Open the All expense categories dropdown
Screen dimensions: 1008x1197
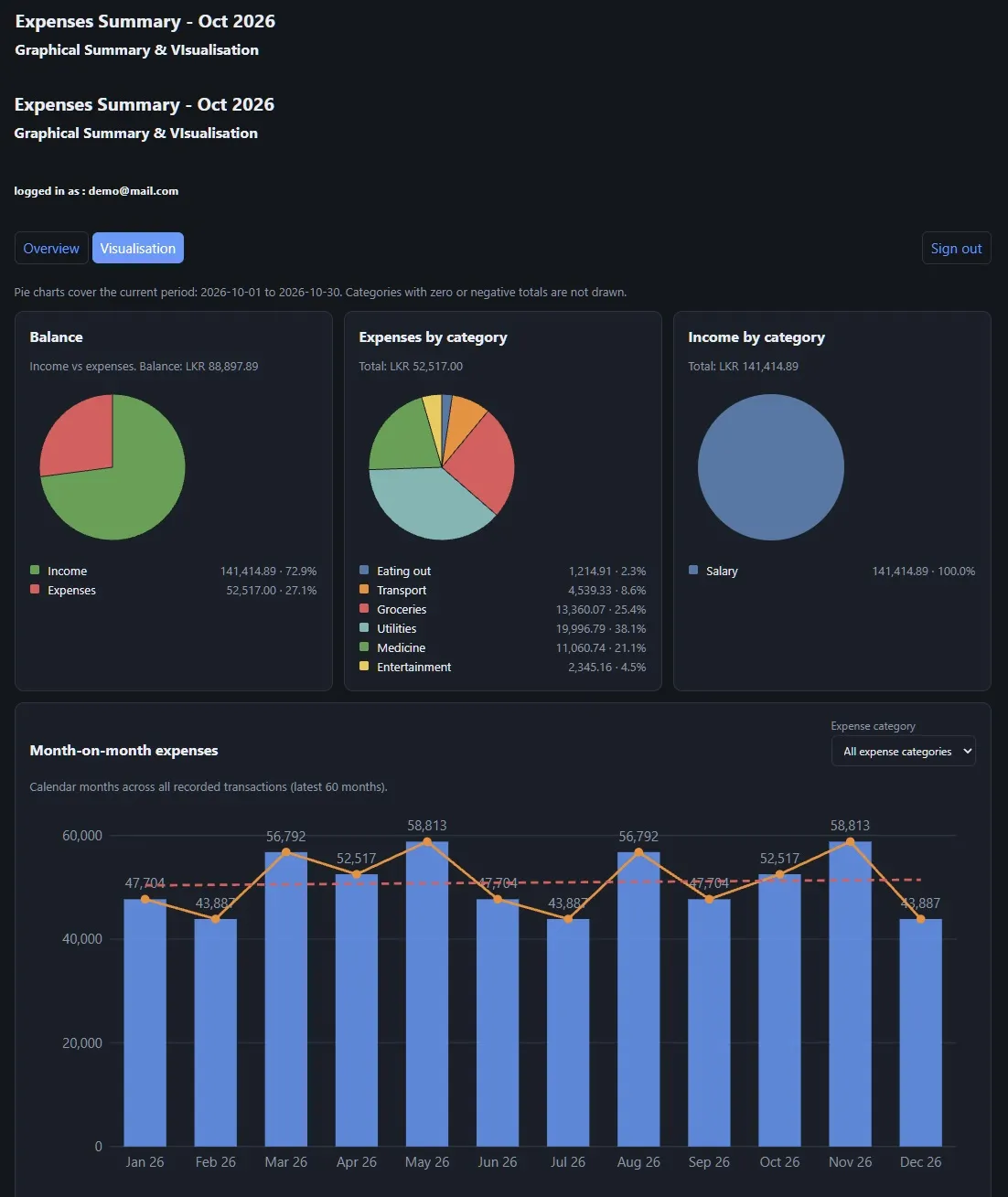[903, 751]
